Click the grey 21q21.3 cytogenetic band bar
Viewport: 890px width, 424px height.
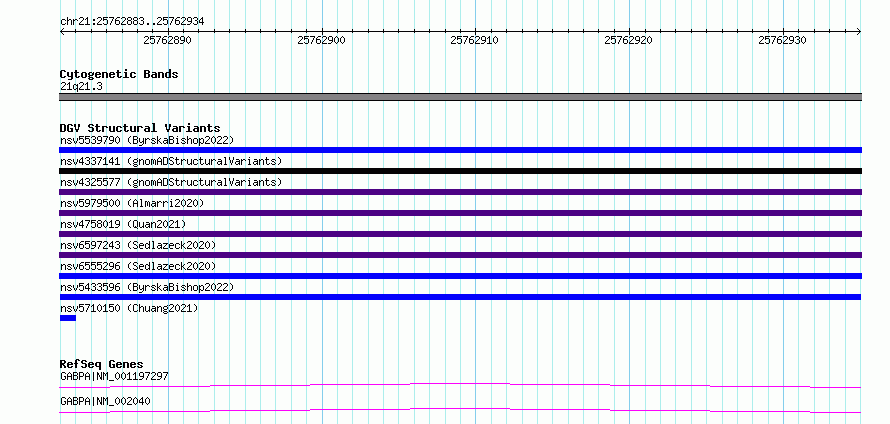click(x=460, y=97)
